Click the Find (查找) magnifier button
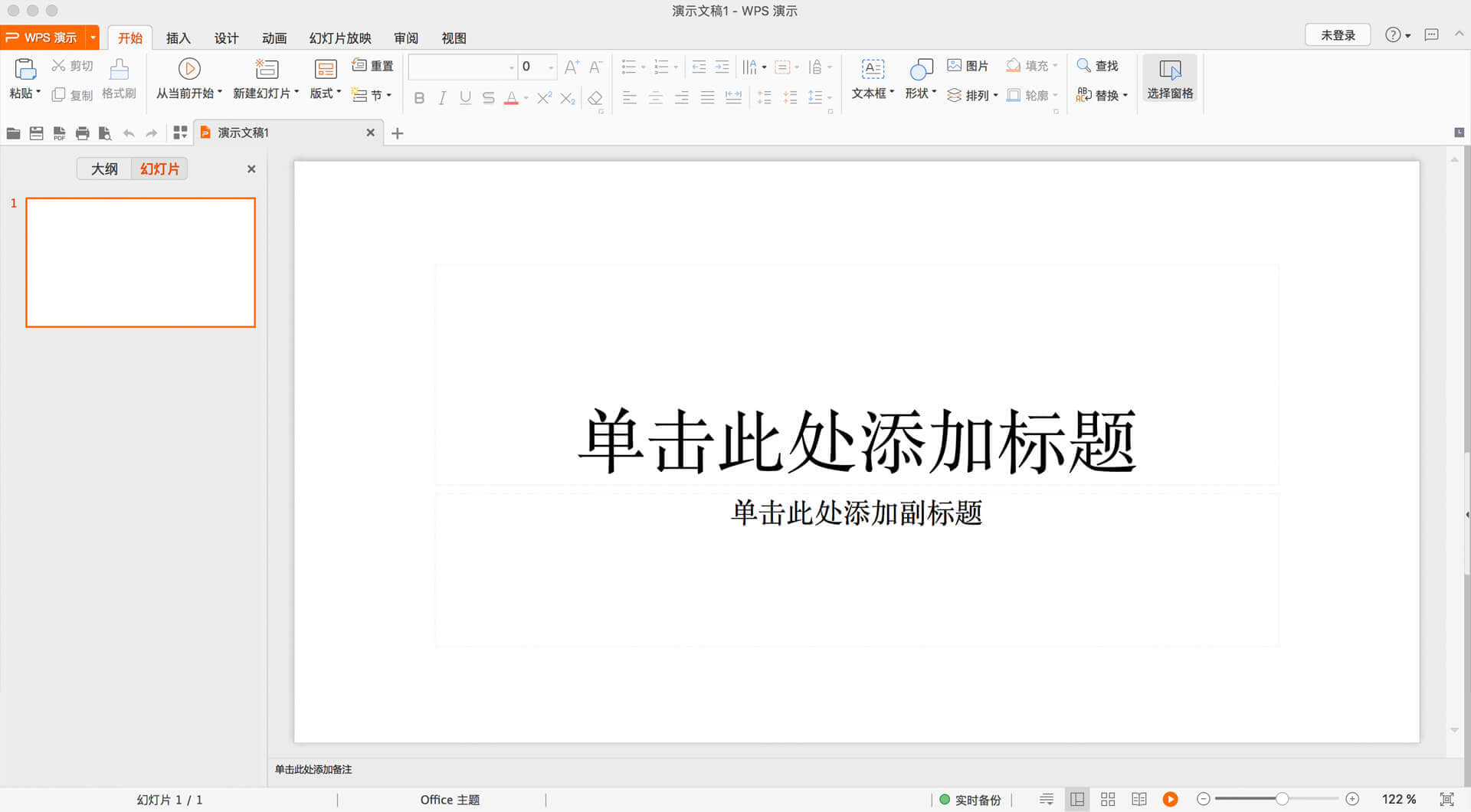 pyautogui.click(x=1097, y=66)
